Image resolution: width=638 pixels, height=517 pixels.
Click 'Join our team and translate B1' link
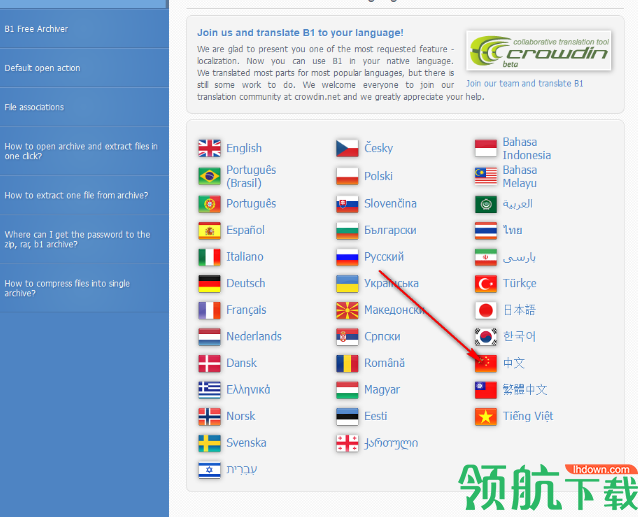(x=524, y=83)
